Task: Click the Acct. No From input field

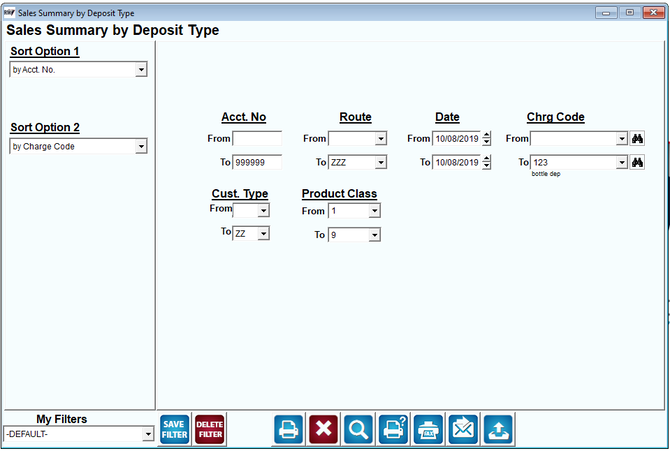Action: pyautogui.click(x=257, y=139)
